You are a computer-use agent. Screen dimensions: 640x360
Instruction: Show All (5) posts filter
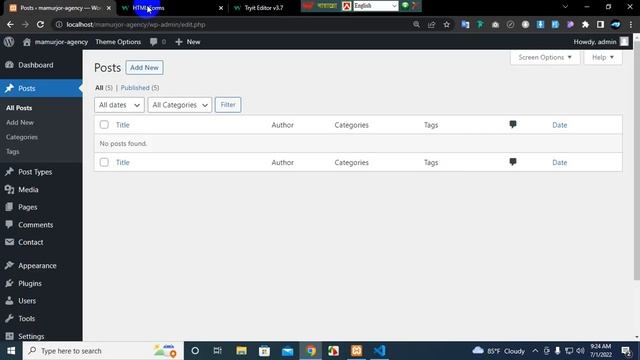coord(104,88)
